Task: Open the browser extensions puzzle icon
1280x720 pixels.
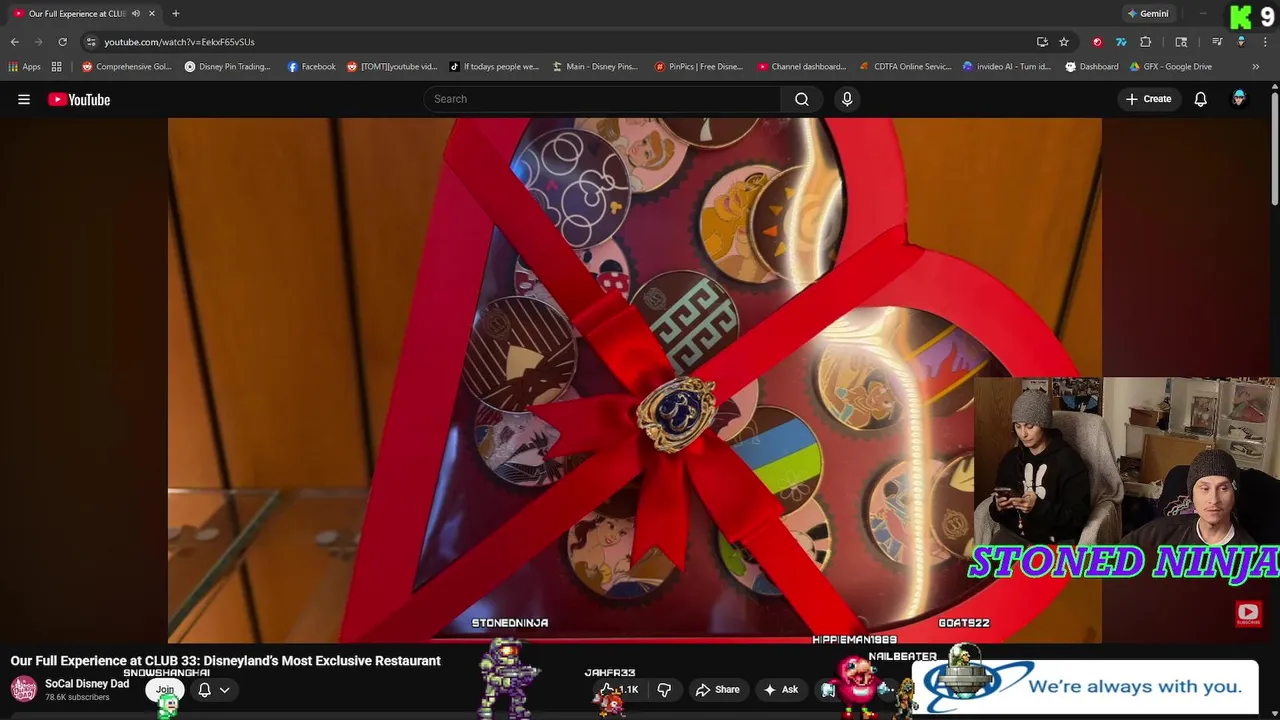Action: click(x=1146, y=42)
